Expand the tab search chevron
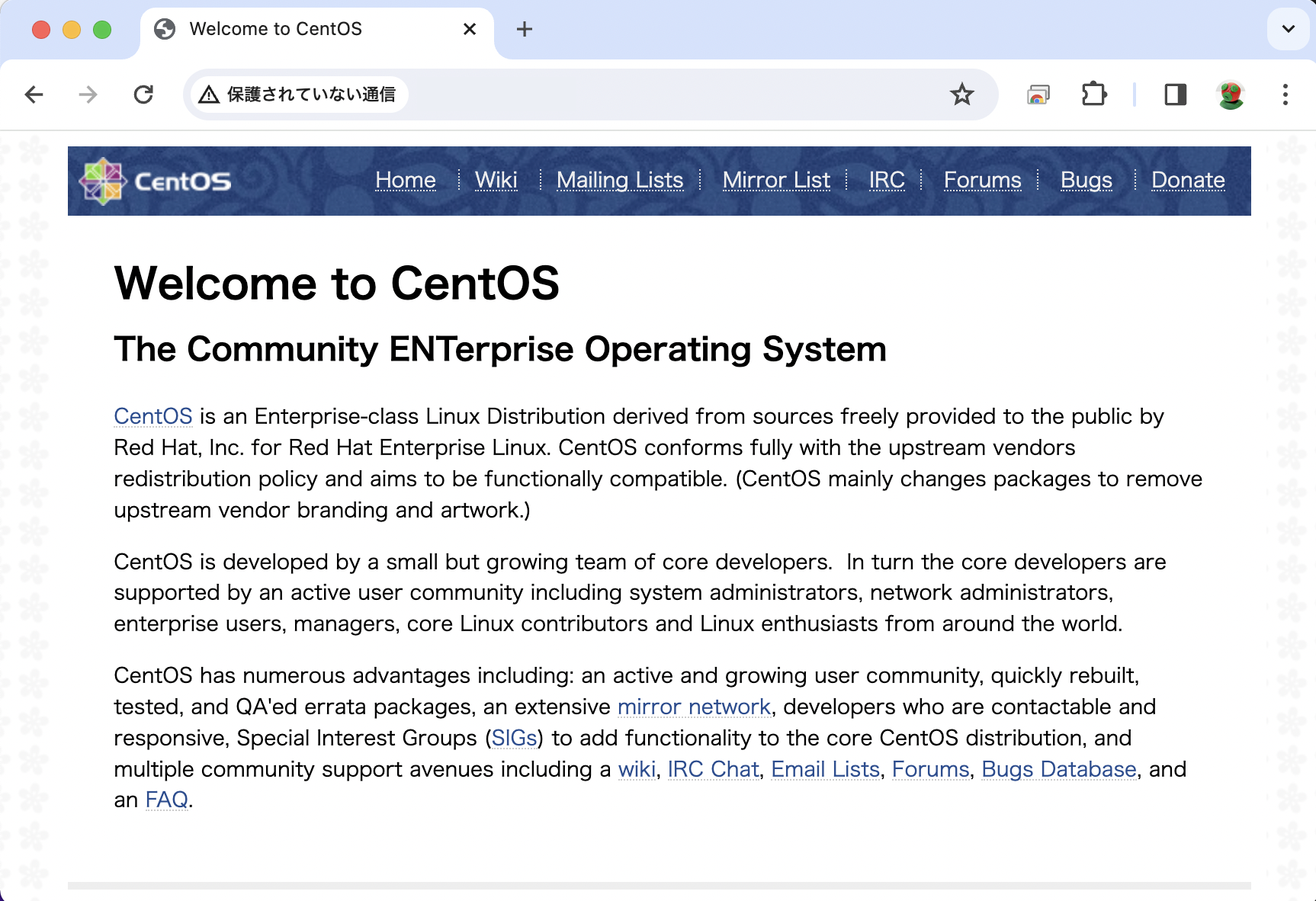The image size is (1316, 901). coord(1288,29)
